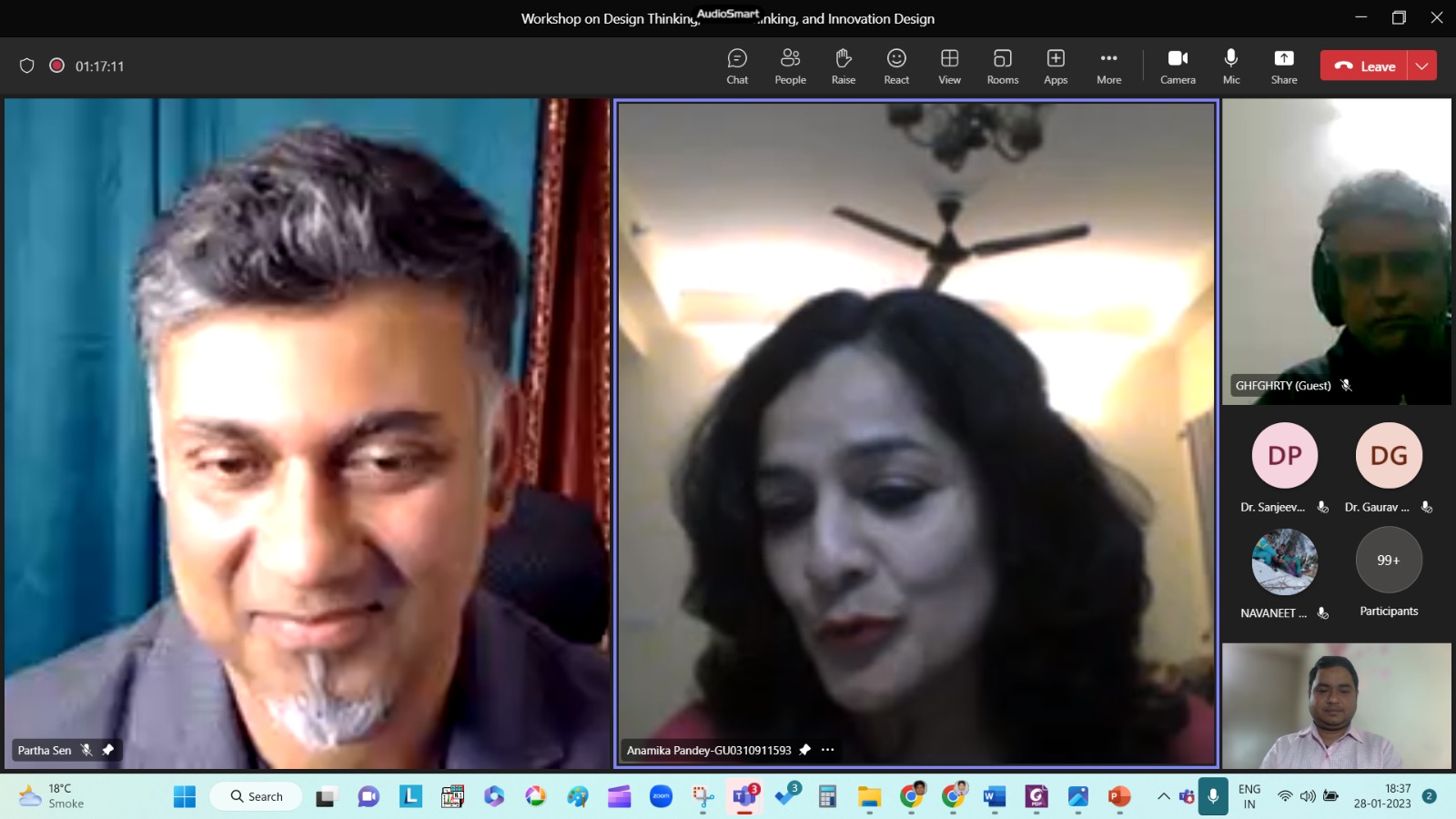Open More actions menu
This screenshot has width=1456, height=819.
(x=1108, y=66)
